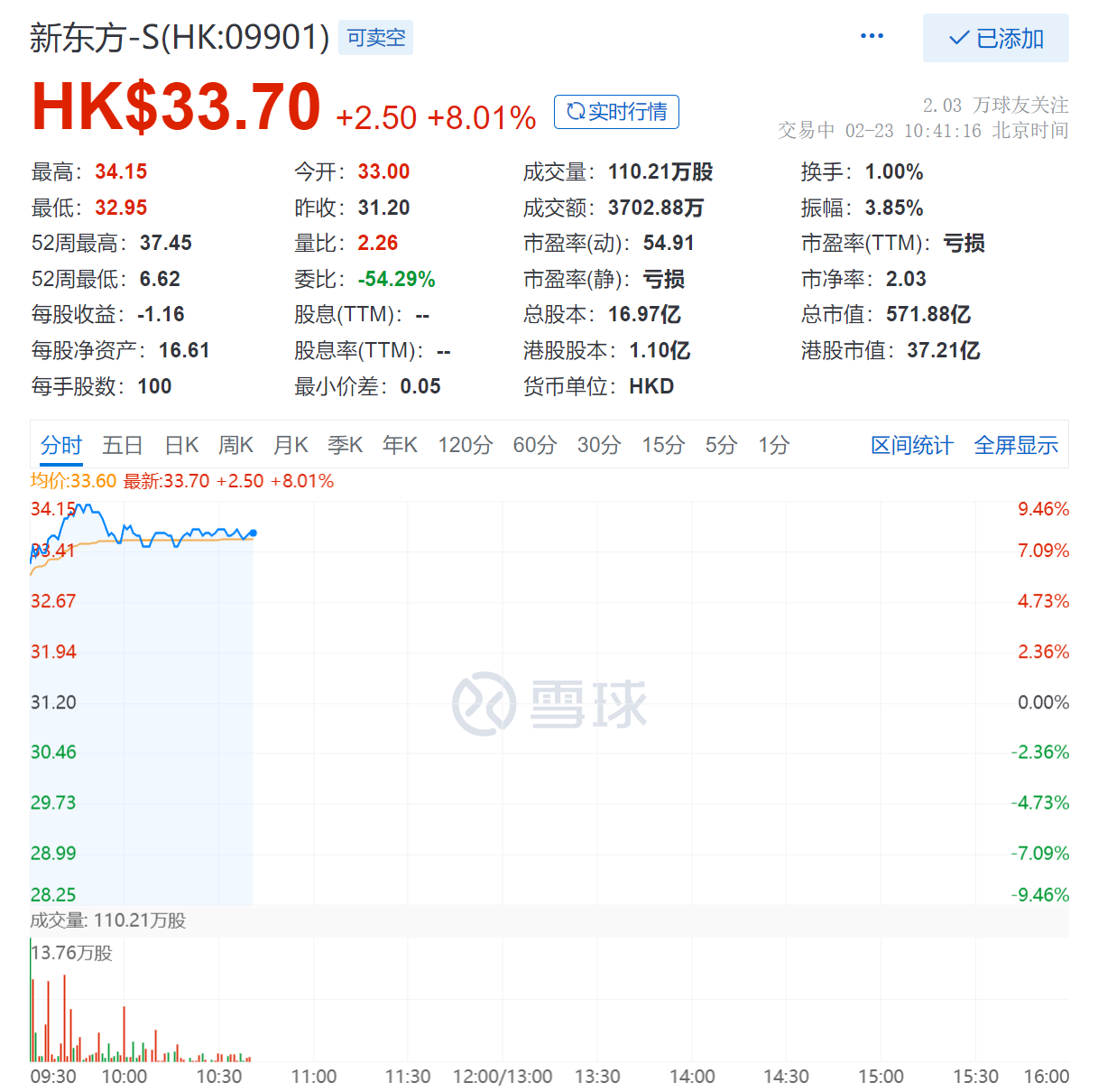
Task: Switch to the 120分 interval tab
Action: (466, 445)
